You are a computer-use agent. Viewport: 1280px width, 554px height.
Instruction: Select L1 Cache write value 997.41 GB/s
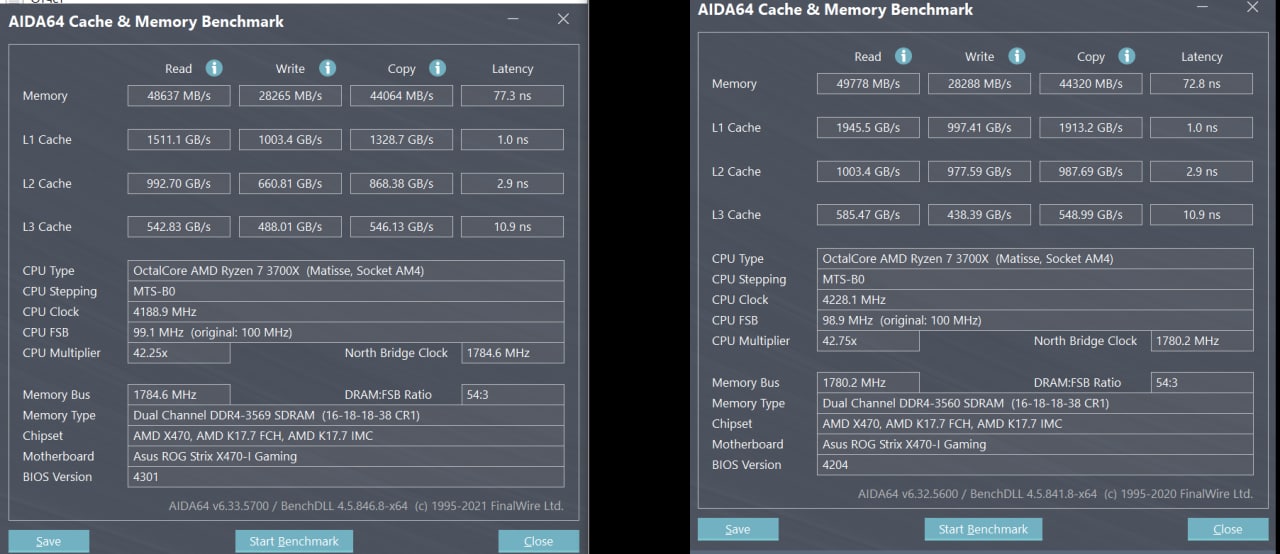tap(979, 128)
